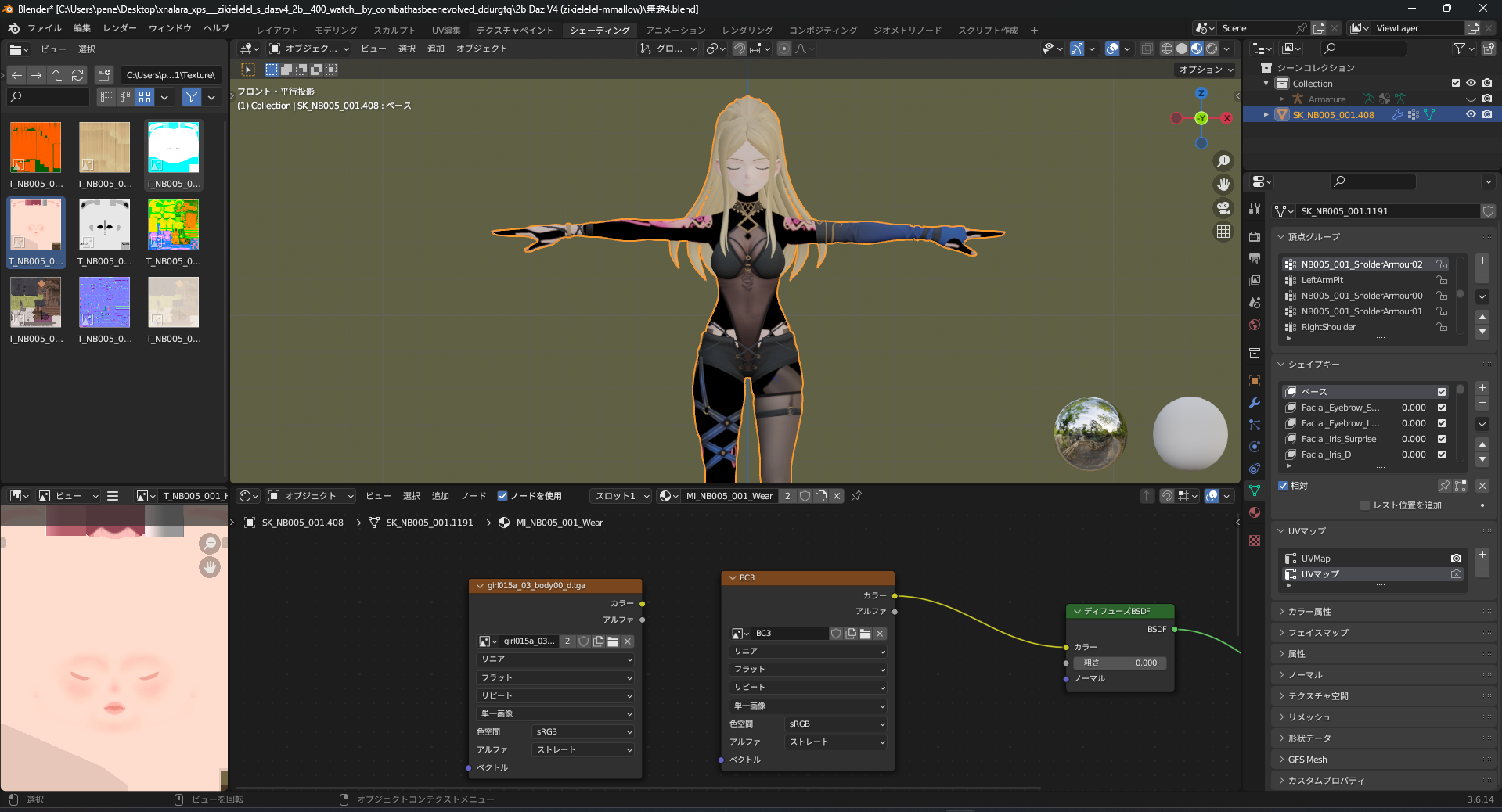Open the World properties tab
The height and width of the screenshot is (812, 1502).
1255,325
